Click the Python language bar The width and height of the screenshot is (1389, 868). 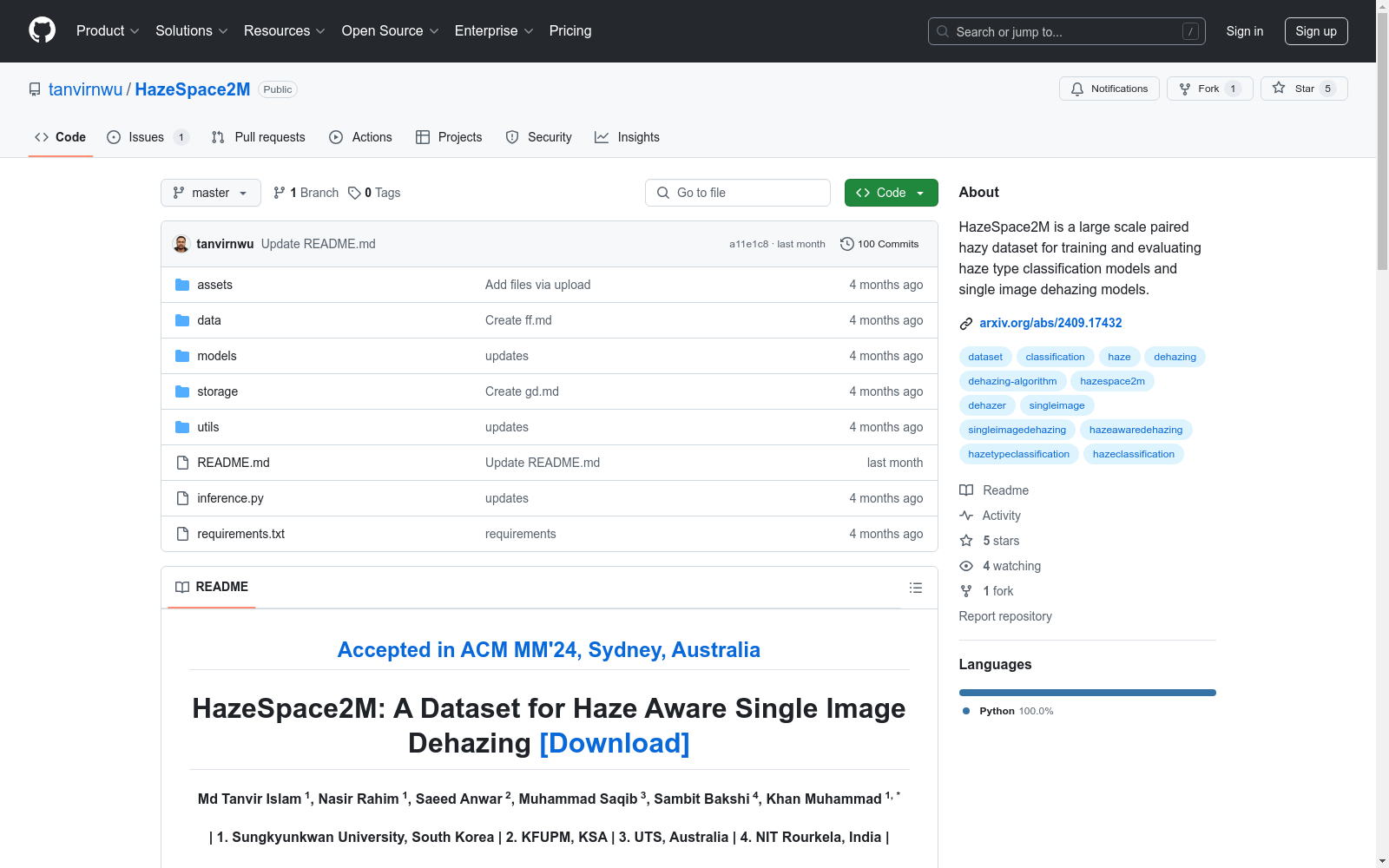pyautogui.click(x=1088, y=693)
